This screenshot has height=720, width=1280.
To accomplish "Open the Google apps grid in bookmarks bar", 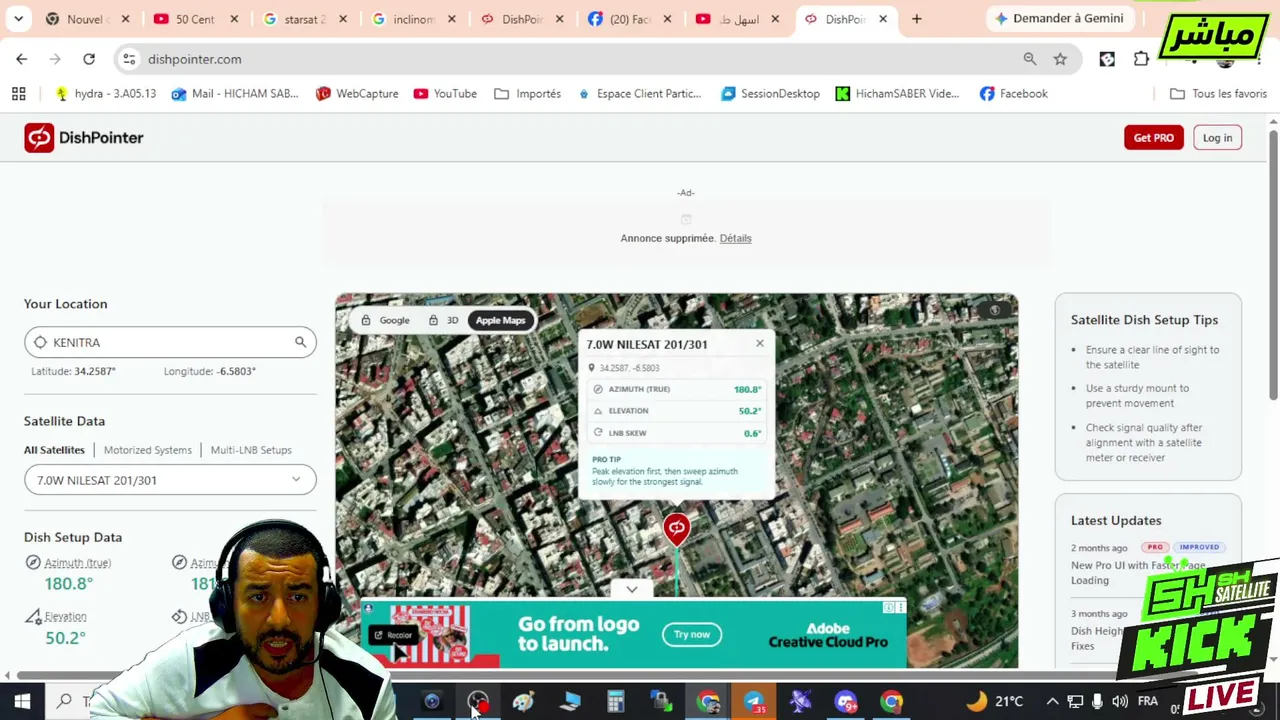I will tap(18, 93).
